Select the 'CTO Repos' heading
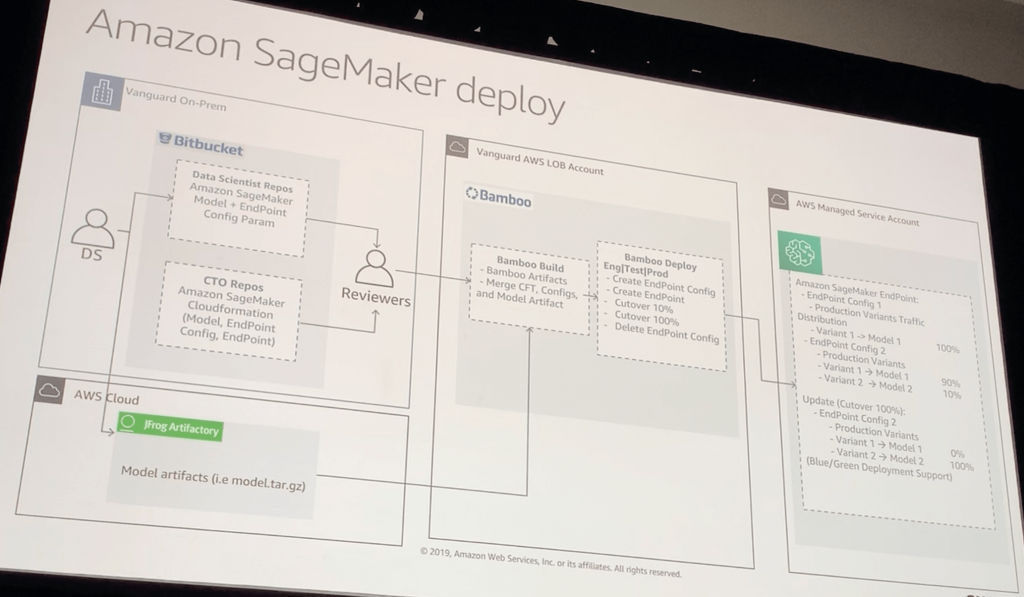The width and height of the screenshot is (1024, 597). (233, 285)
